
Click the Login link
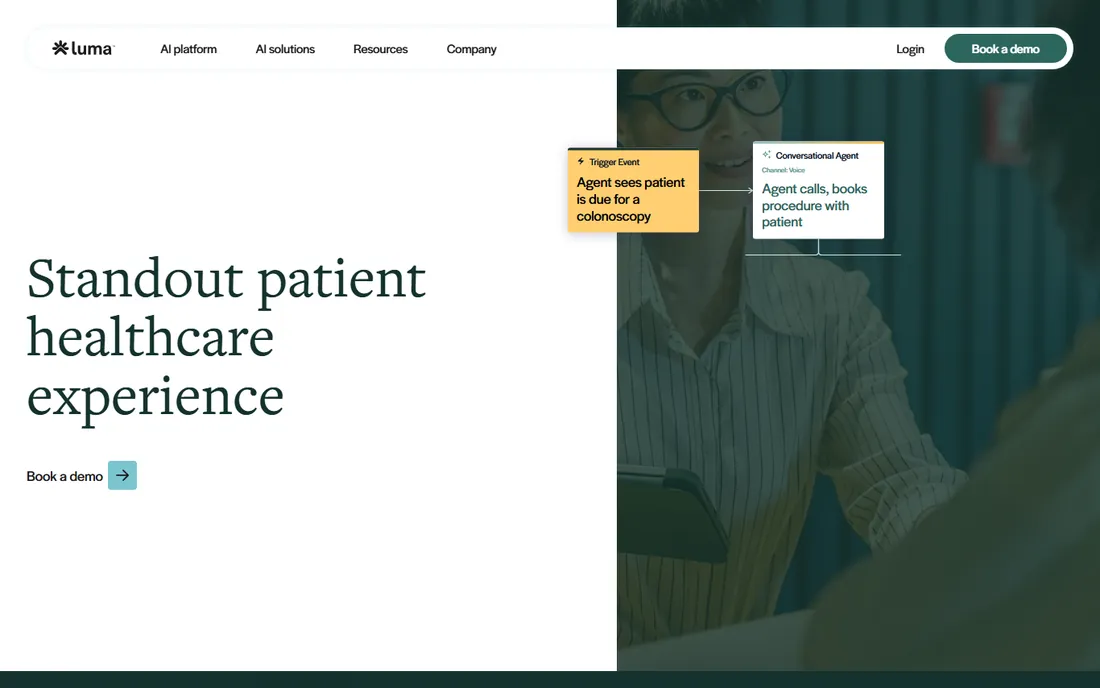pos(910,49)
